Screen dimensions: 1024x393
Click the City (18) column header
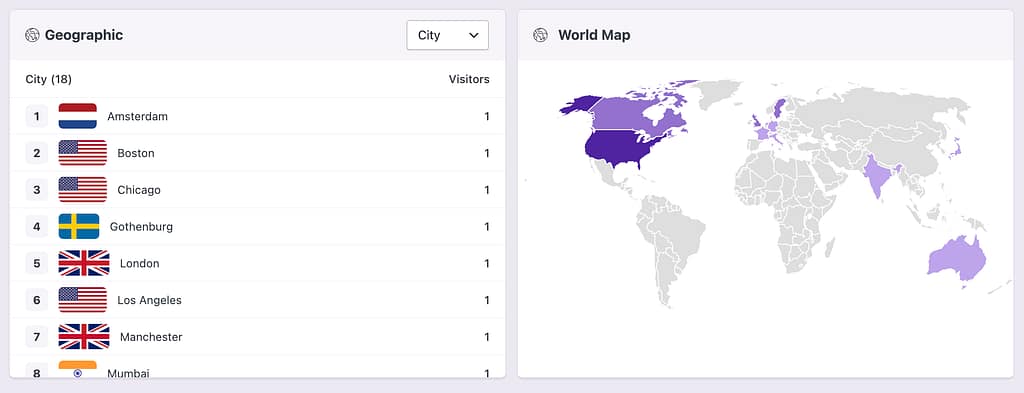48,79
